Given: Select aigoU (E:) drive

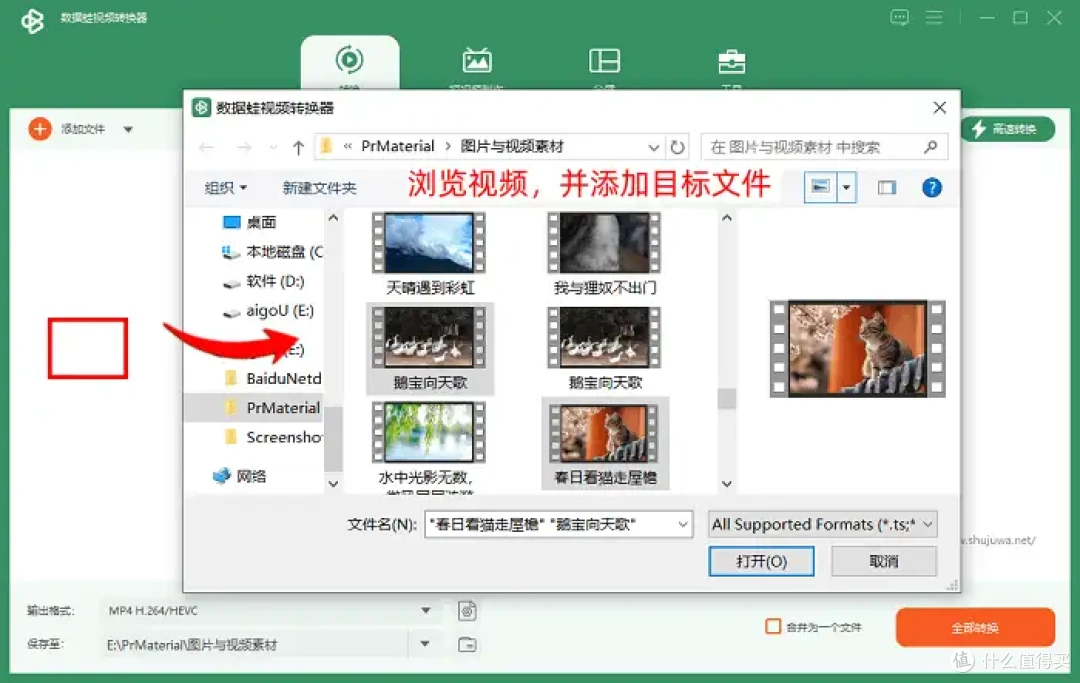Looking at the screenshot, I should pyautogui.click(x=269, y=311).
